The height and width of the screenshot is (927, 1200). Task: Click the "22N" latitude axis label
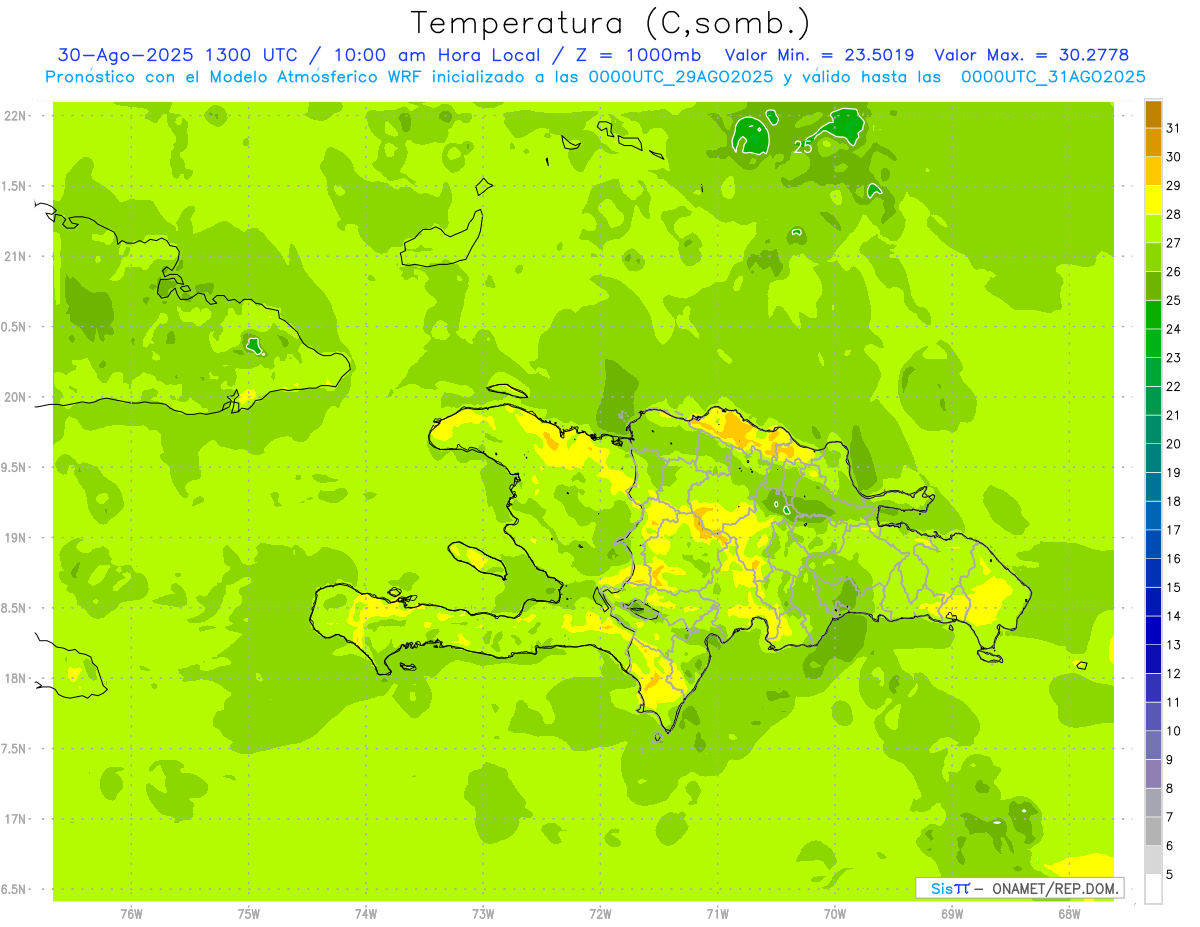[15, 116]
